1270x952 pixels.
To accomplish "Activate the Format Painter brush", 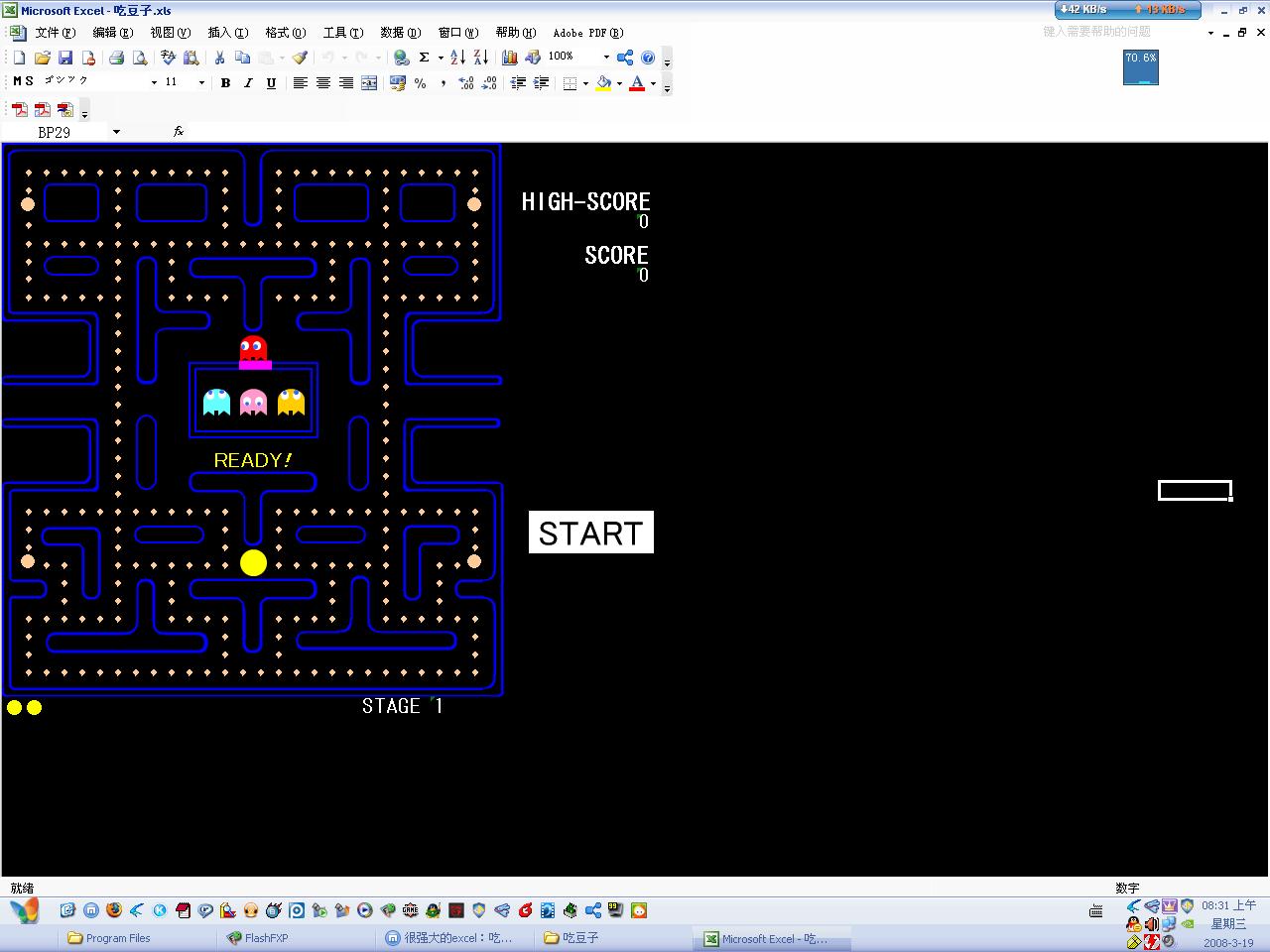I will tap(300, 58).
